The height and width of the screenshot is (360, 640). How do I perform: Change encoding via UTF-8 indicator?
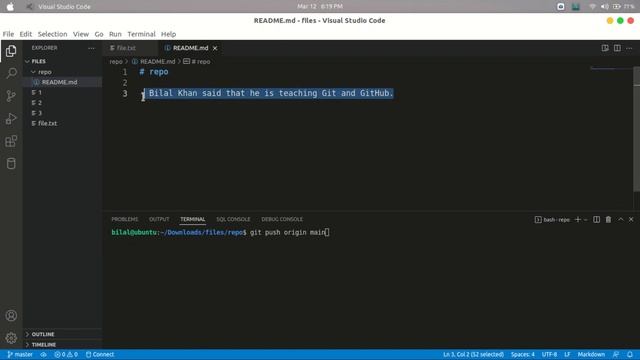point(549,354)
